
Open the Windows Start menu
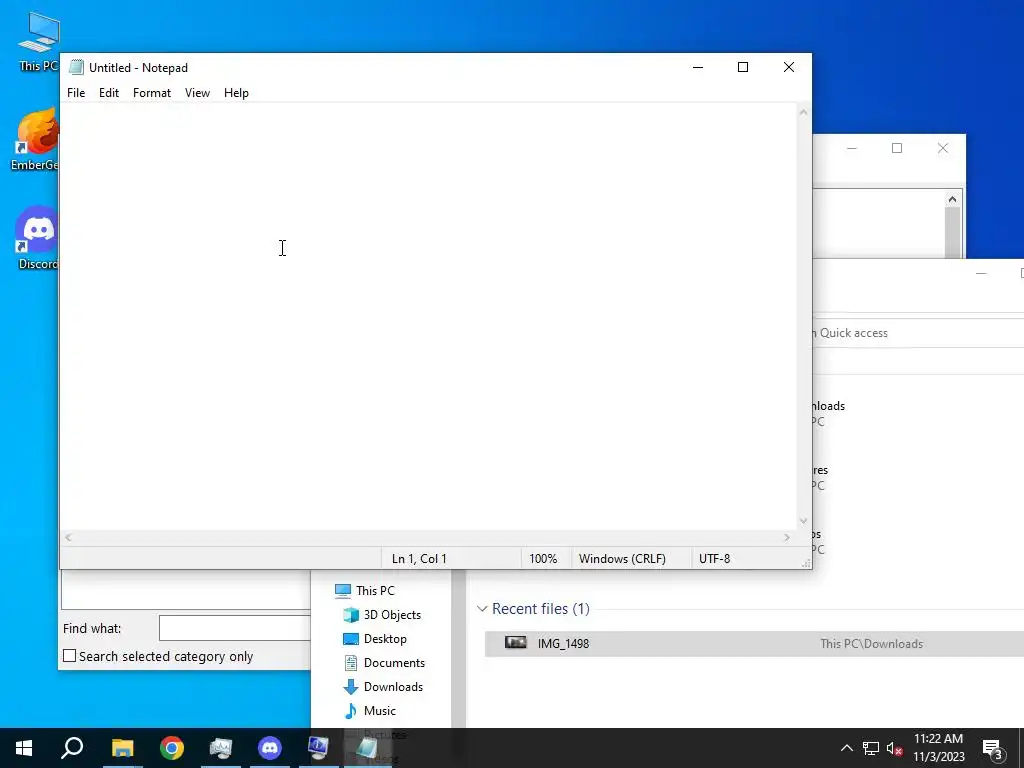pos(24,748)
